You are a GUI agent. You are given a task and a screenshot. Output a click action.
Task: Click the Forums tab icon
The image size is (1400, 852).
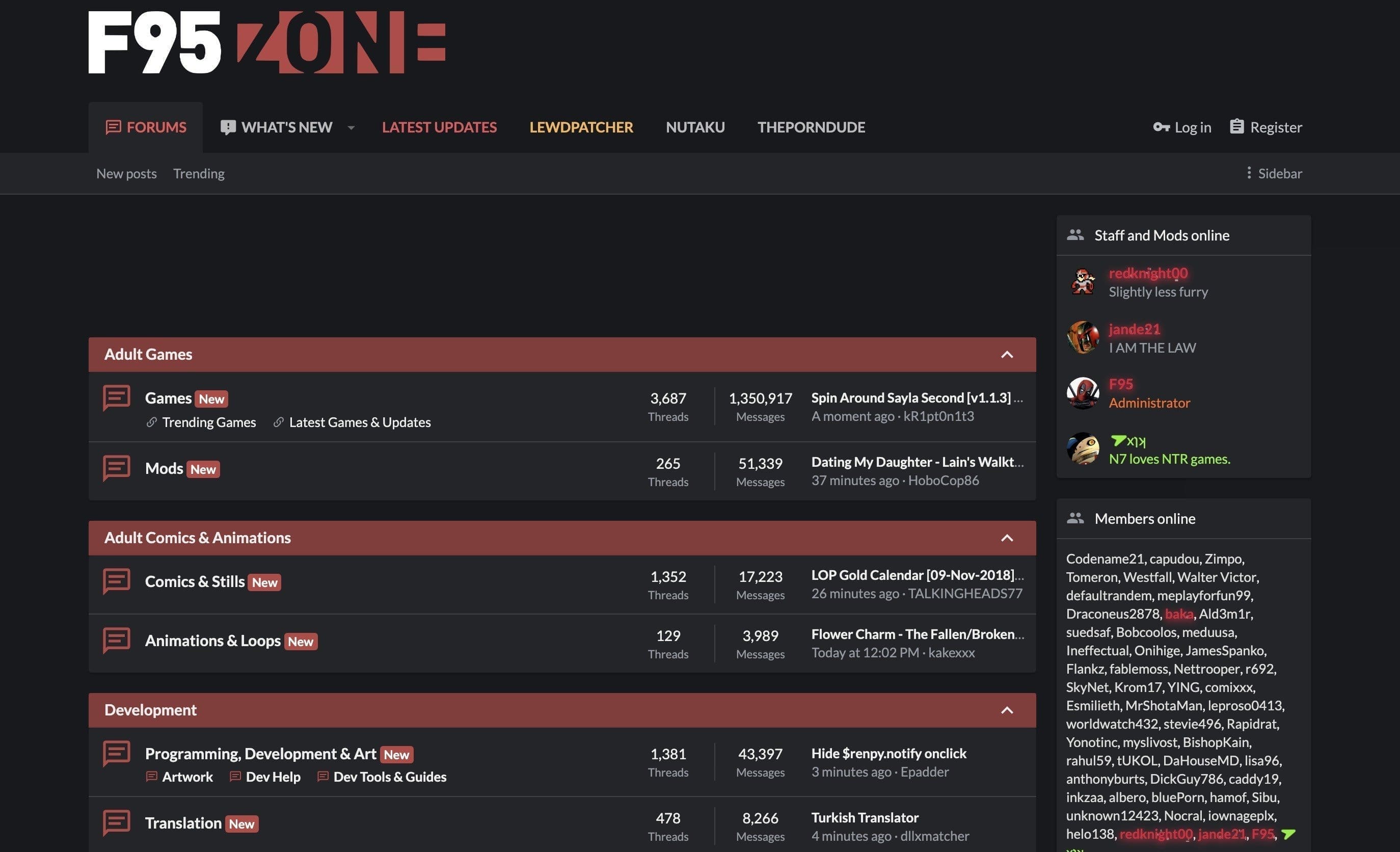[113, 127]
